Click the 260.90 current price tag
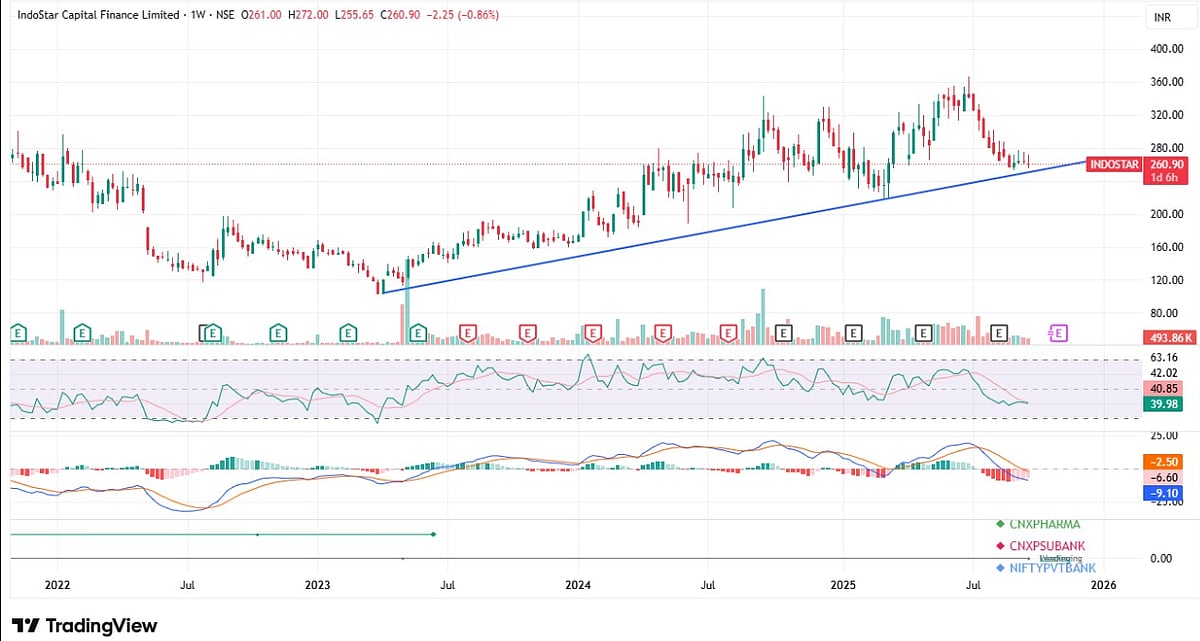 pyautogui.click(x=1166, y=164)
